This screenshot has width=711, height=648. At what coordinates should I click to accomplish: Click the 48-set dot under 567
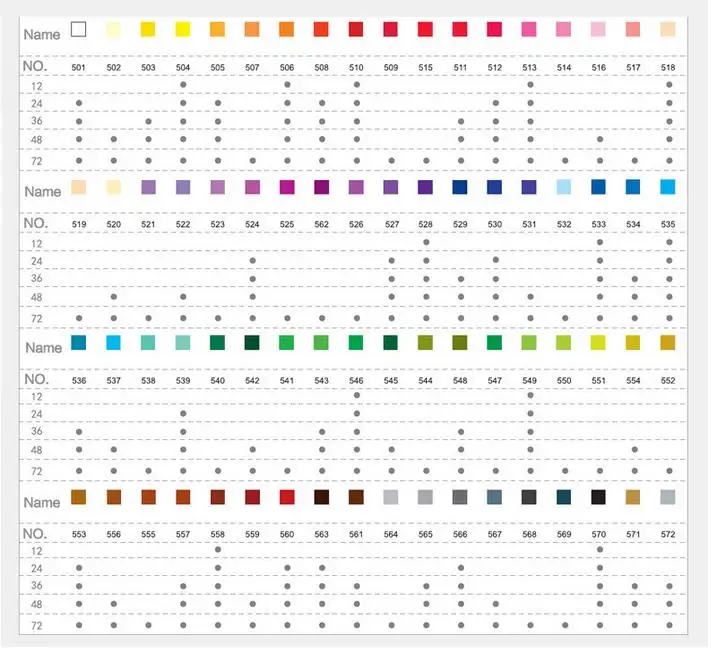[496, 604]
